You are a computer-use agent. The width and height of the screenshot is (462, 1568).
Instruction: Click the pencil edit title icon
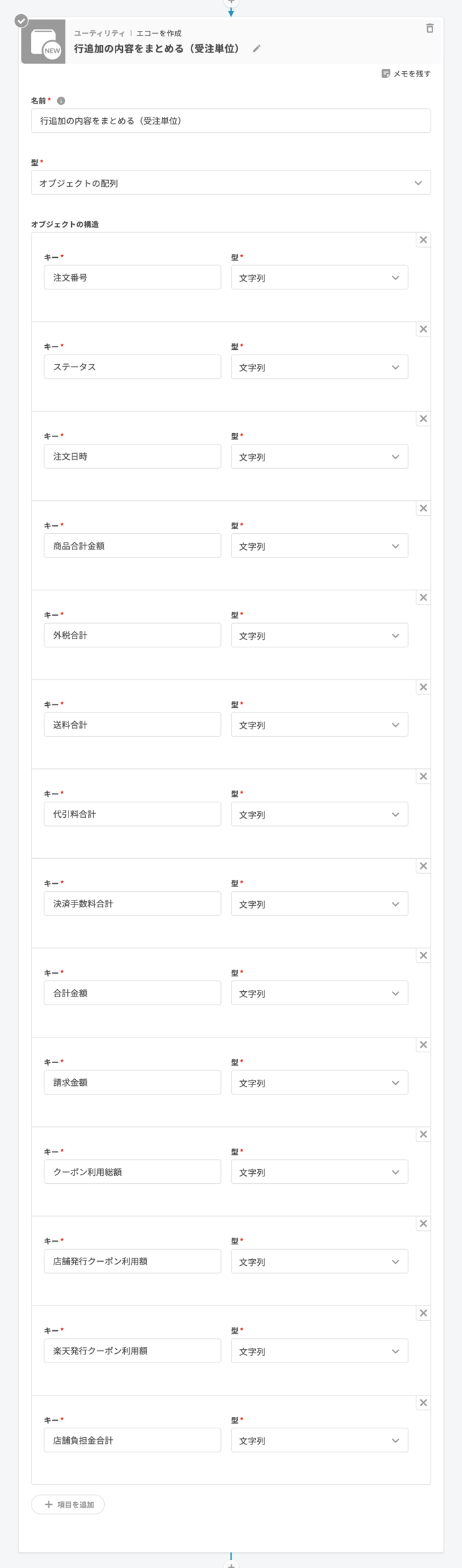[257, 49]
